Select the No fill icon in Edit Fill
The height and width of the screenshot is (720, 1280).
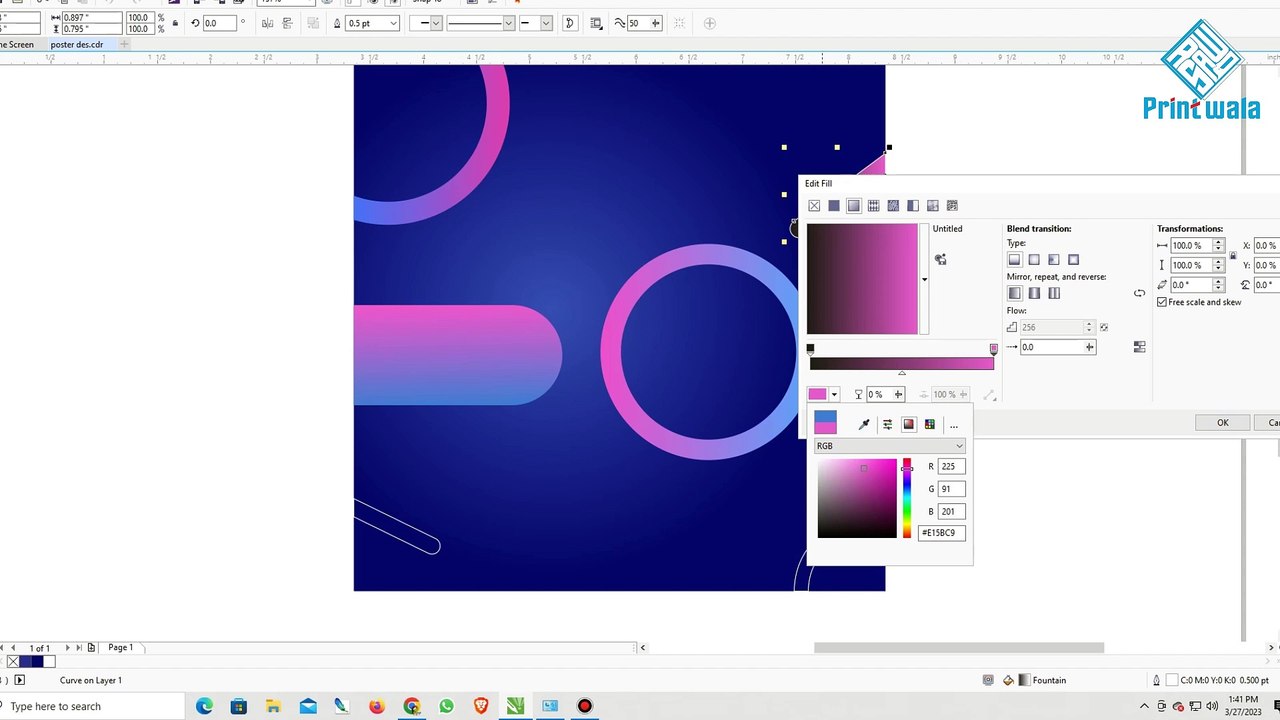814,206
